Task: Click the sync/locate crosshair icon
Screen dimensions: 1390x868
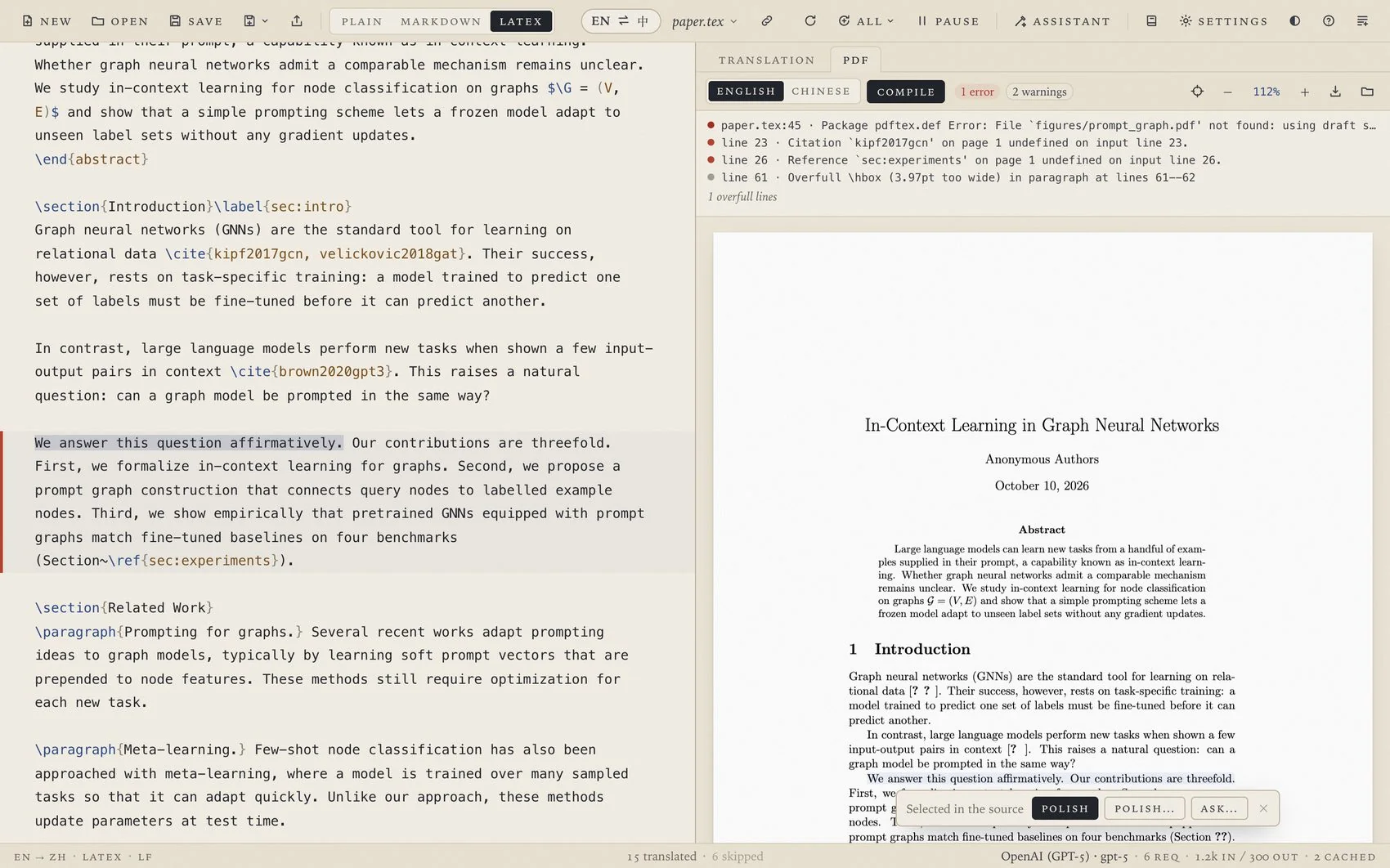Action: 1197,92
